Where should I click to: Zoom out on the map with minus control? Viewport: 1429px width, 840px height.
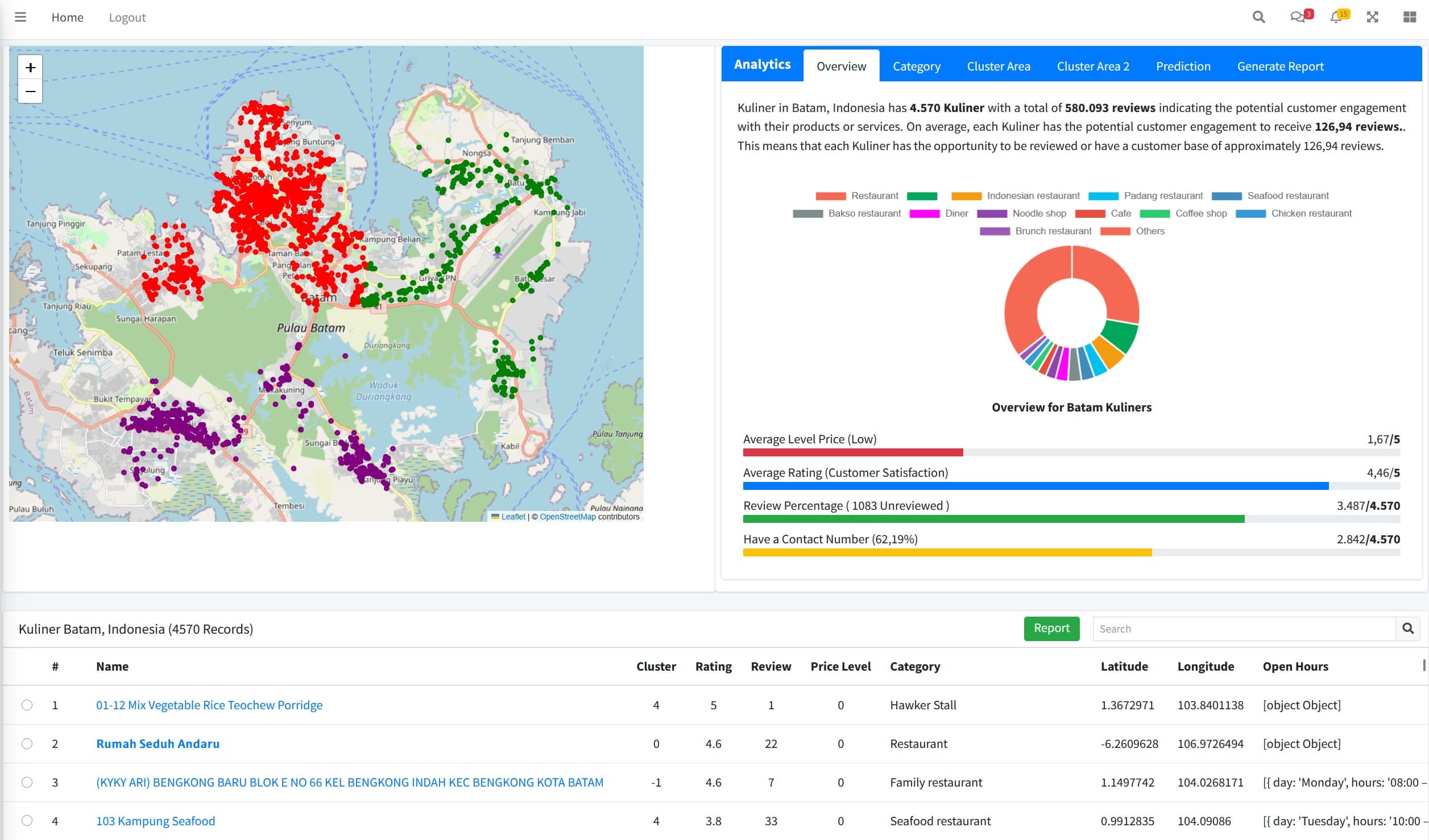(x=30, y=91)
